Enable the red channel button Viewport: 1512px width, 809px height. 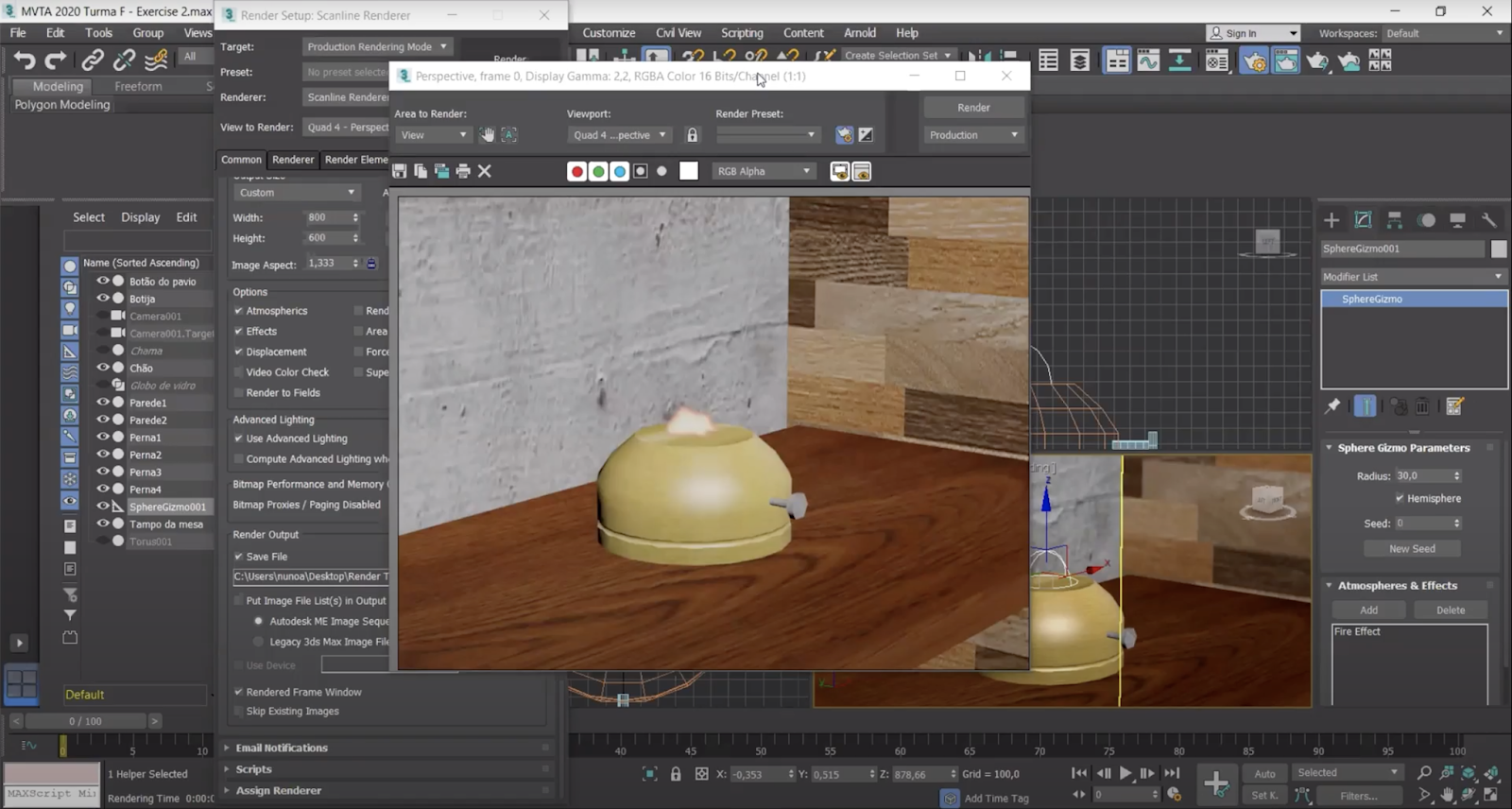tap(576, 171)
